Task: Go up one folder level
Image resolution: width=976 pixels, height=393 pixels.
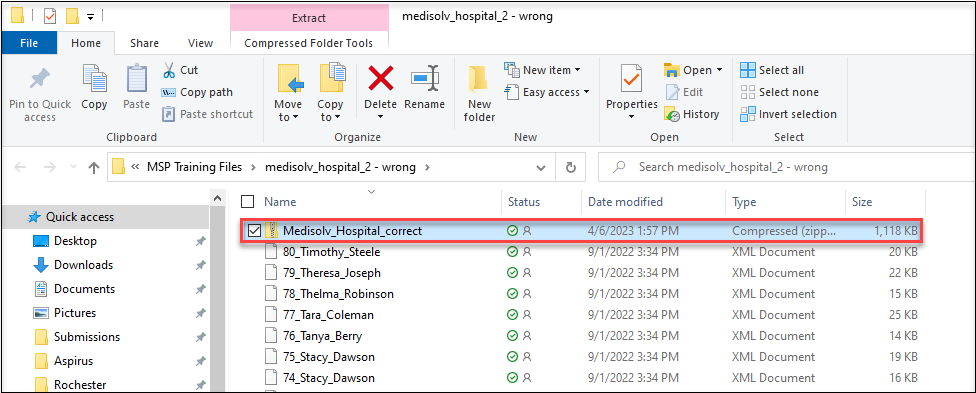Action: pos(94,168)
